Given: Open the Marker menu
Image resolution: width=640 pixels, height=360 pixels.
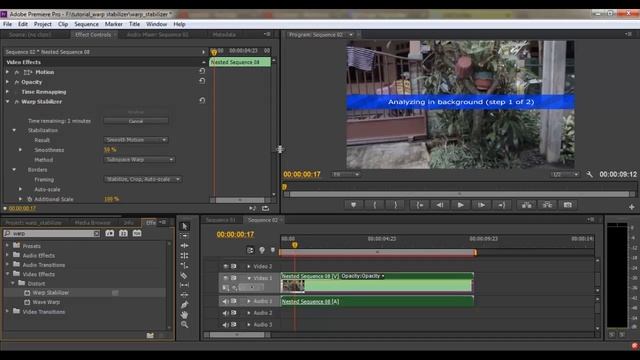Looking at the screenshot, I should pos(113,24).
